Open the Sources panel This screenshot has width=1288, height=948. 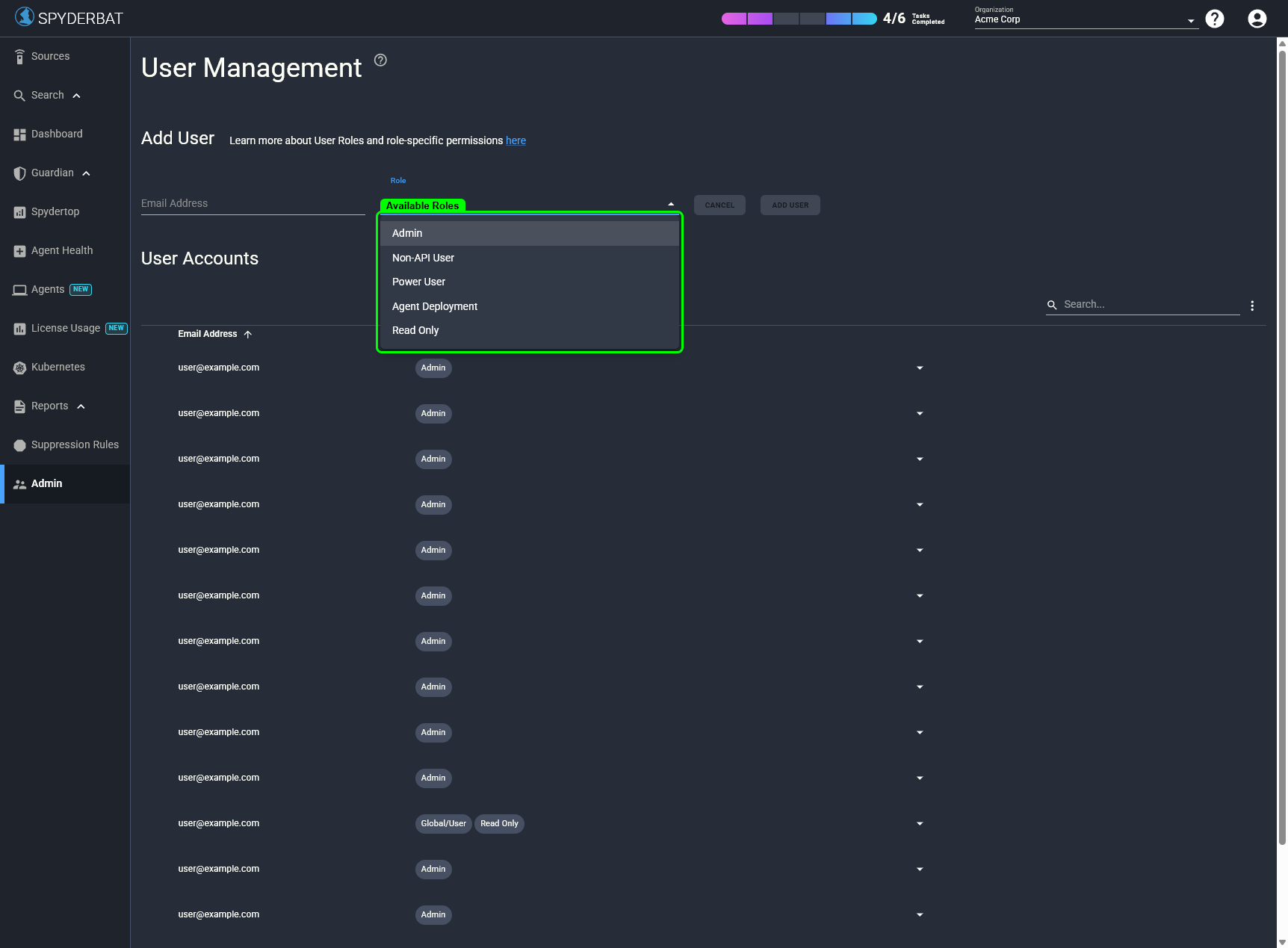(x=49, y=56)
